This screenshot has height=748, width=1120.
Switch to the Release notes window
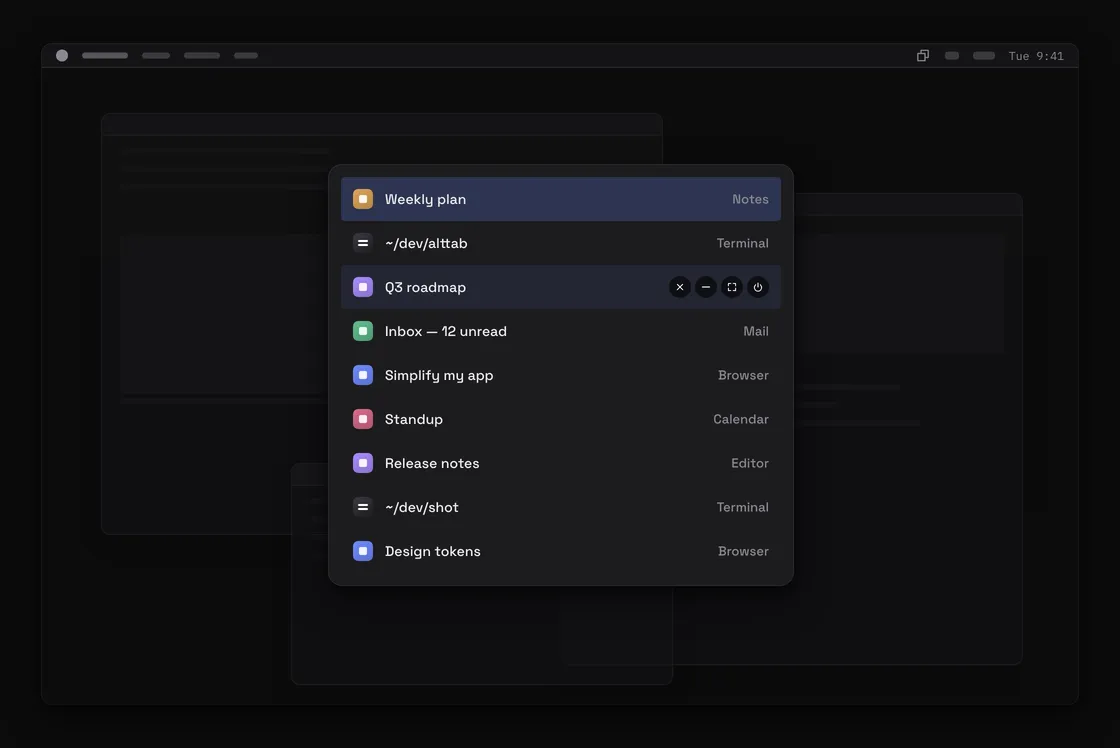(x=561, y=463)
